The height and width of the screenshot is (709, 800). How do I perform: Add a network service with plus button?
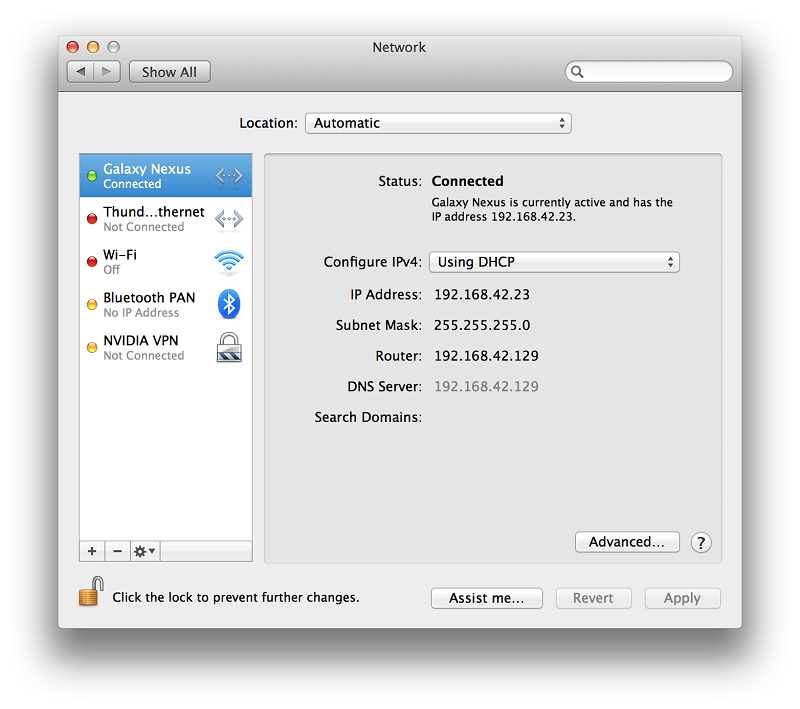(92, 551)
